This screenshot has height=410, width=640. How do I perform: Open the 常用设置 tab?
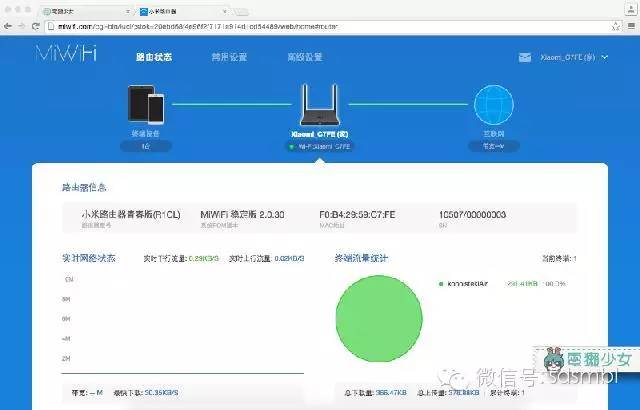[x=229, y=57]
